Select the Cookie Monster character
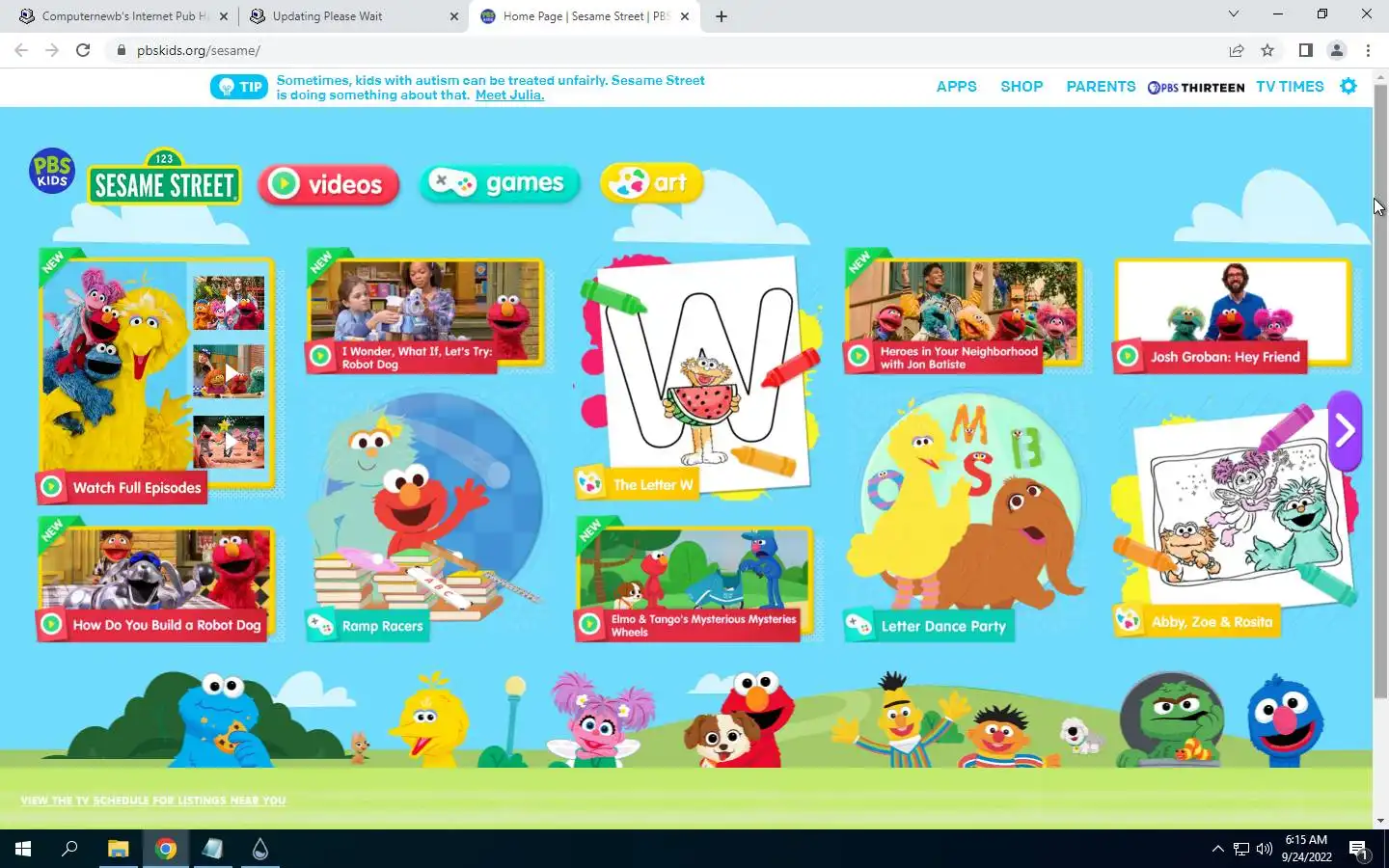This screenshot has width=1389, height=868. coord(224,721)
